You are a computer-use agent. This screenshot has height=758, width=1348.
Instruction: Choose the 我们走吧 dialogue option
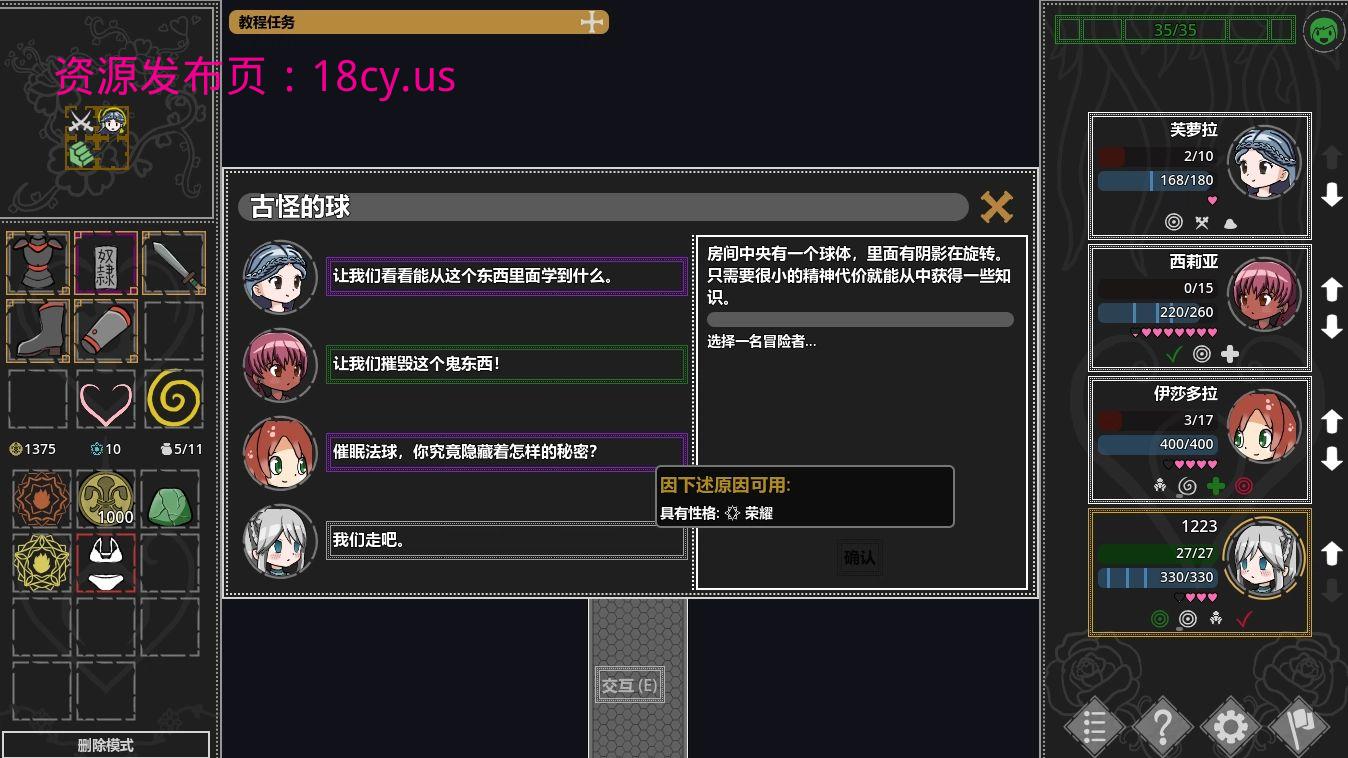506,540
